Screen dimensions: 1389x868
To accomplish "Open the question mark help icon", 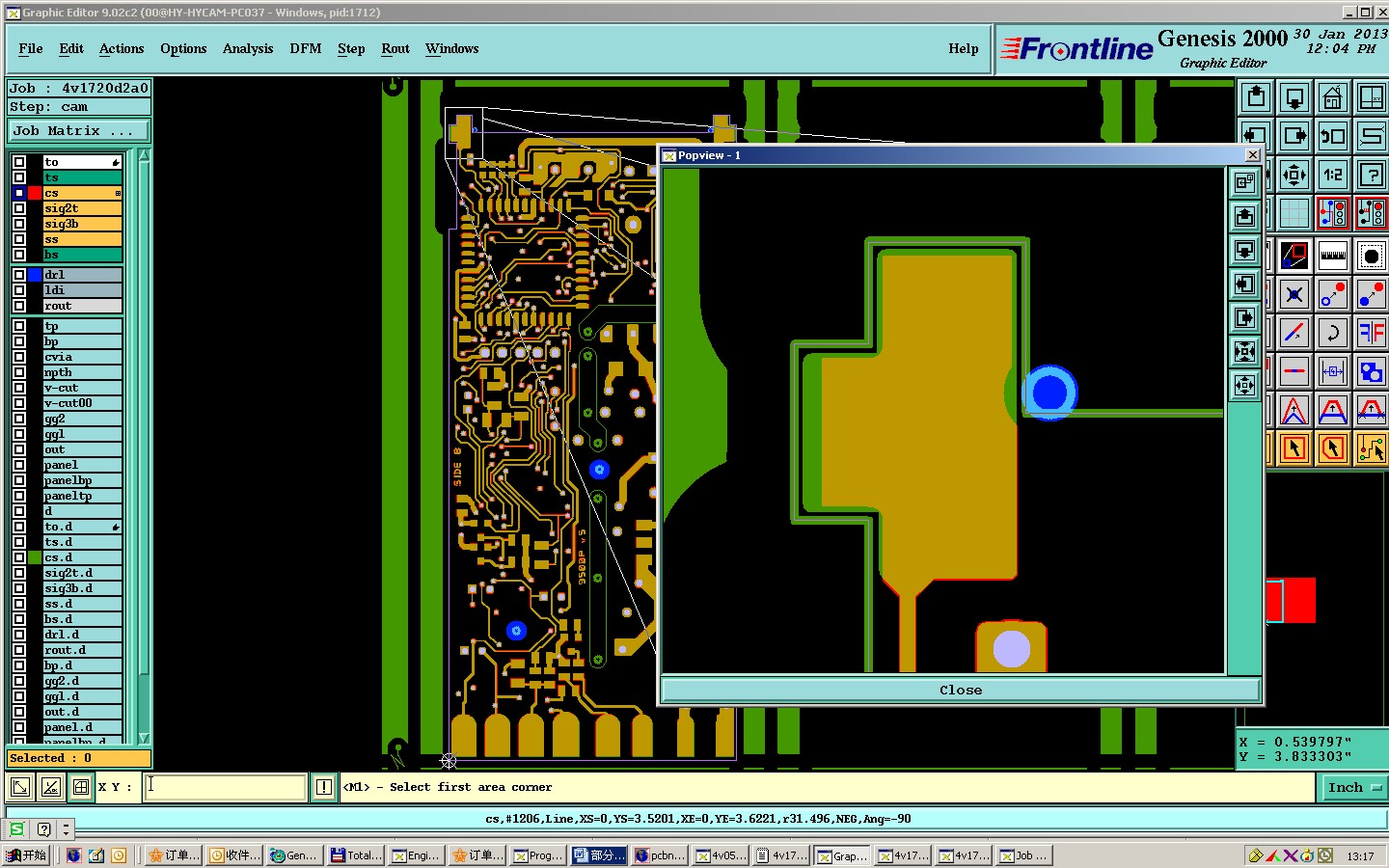I will 1372,175.
